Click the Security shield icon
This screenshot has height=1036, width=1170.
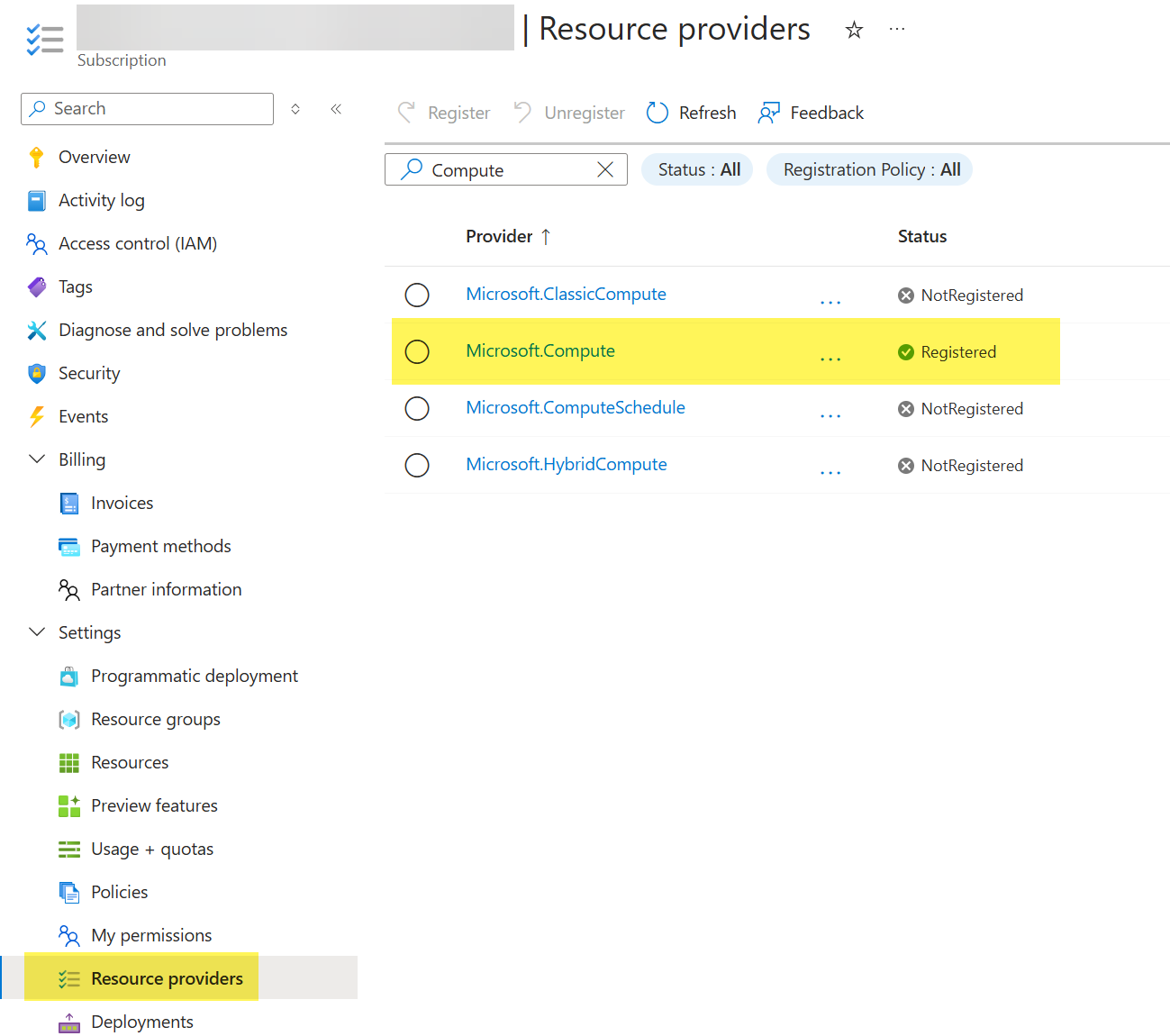coord(37,374)
